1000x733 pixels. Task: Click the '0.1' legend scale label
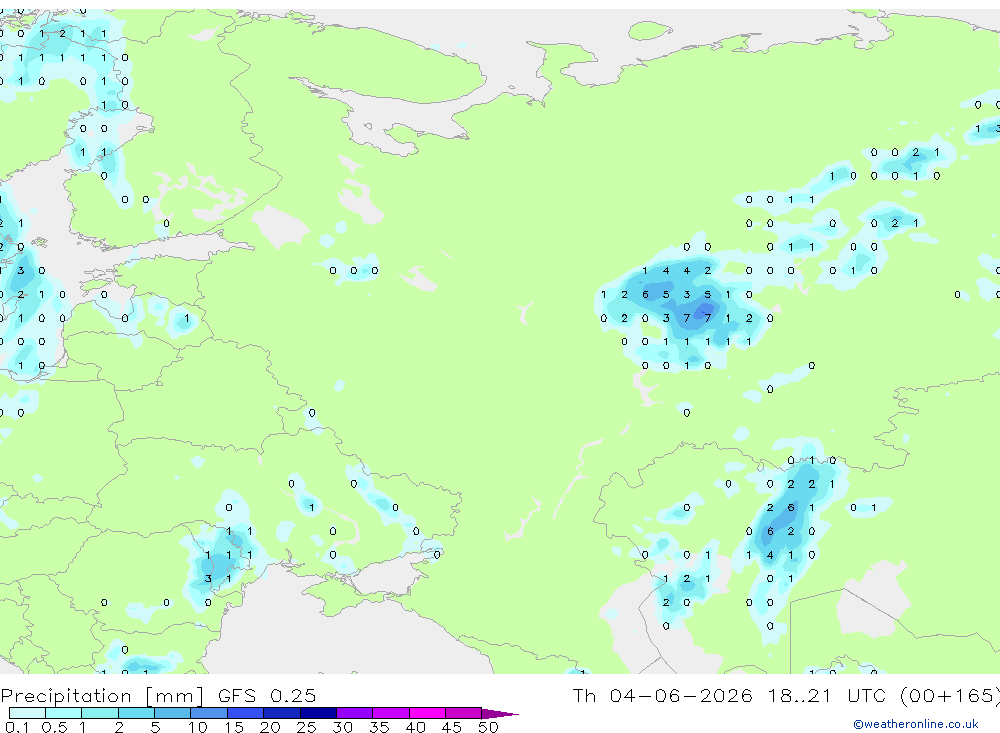coord(17,727)
